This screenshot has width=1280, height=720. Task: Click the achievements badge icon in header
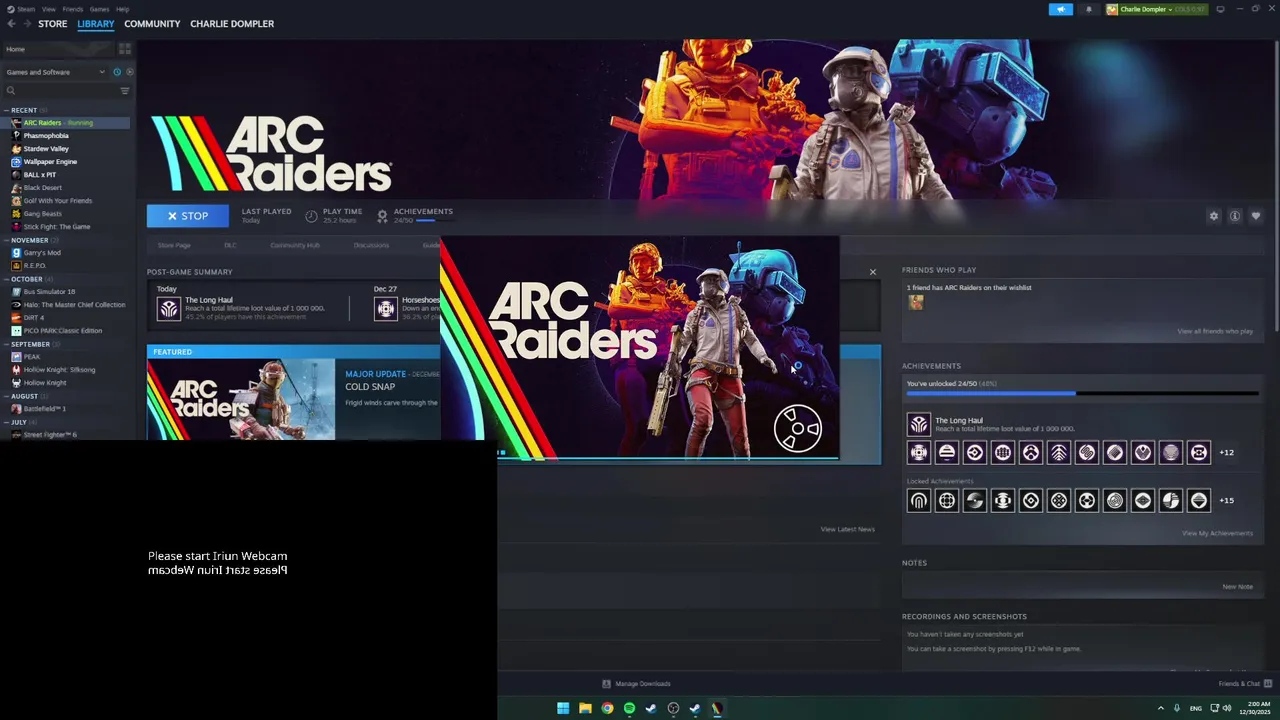pyautogui.click(x=382, y=216)
